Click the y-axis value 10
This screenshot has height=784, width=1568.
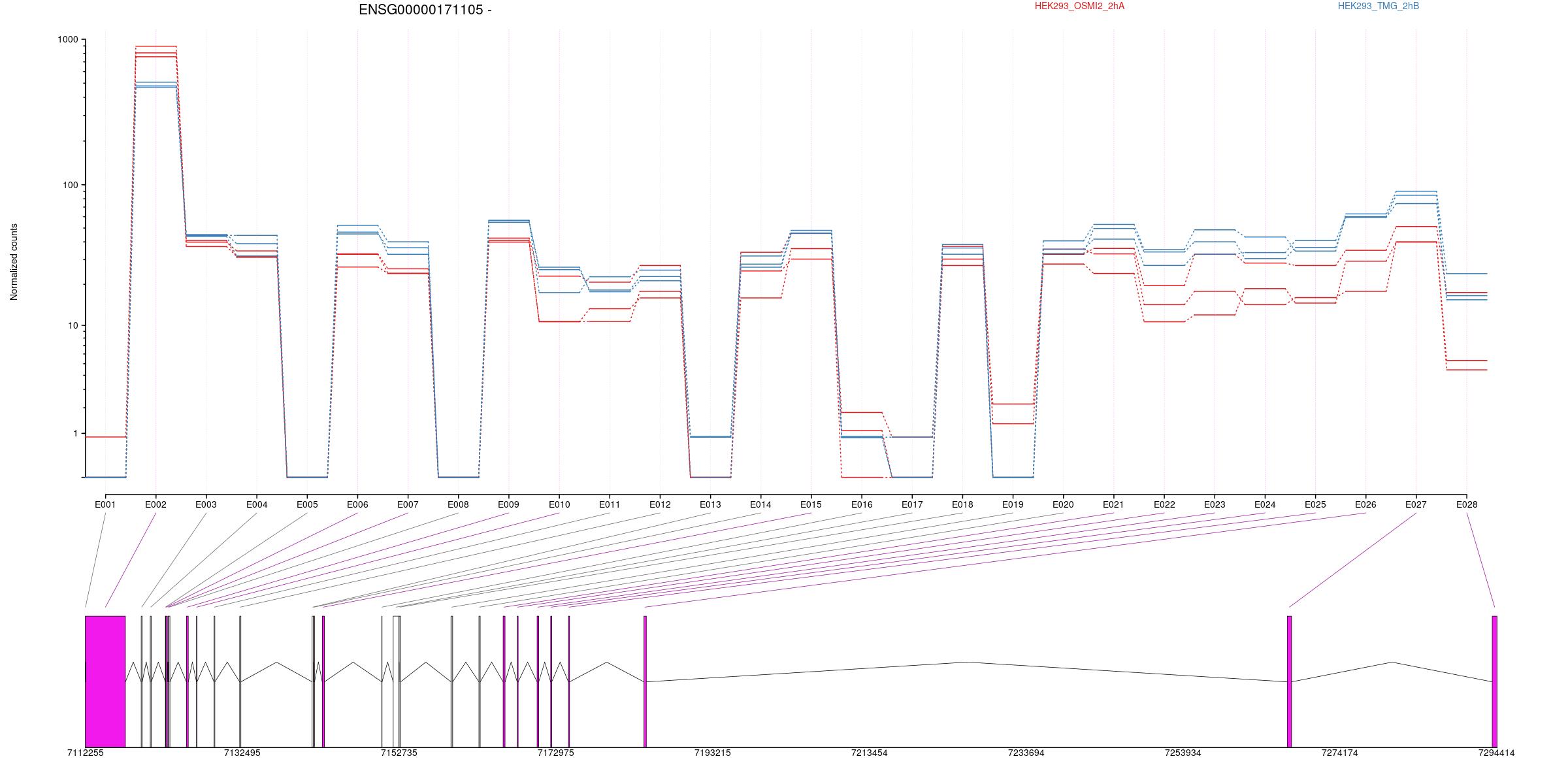pos(73,325)
